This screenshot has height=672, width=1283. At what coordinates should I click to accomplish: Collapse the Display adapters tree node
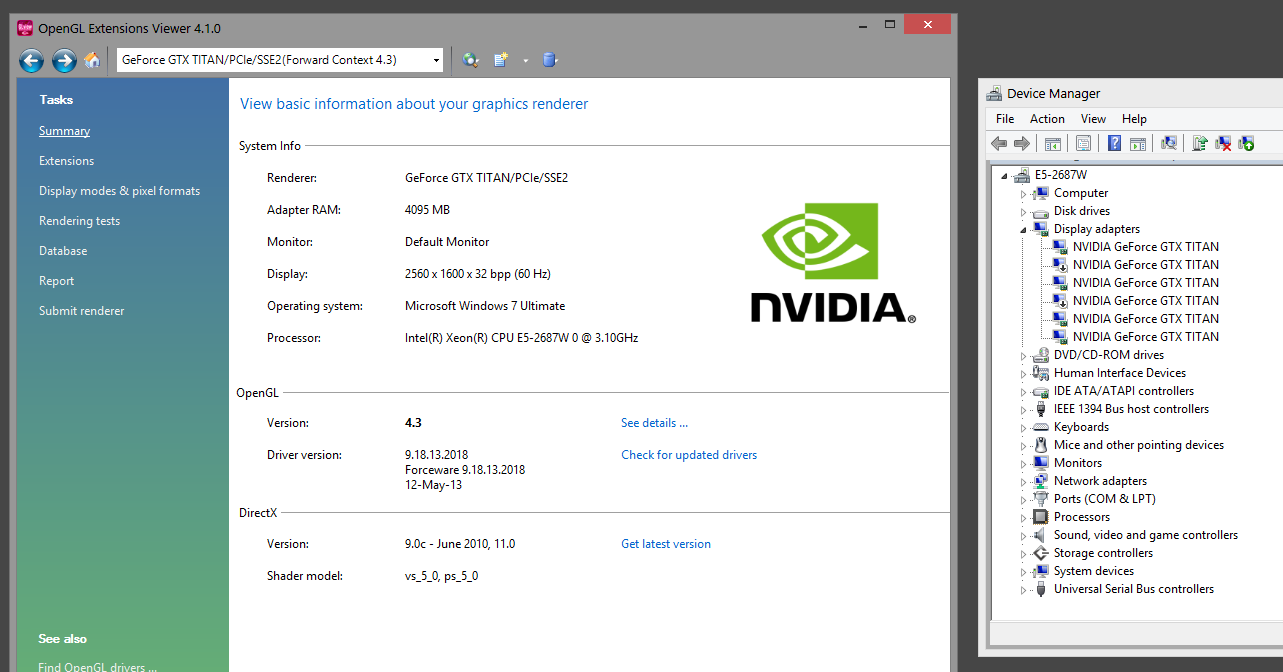coord(1024,229)
